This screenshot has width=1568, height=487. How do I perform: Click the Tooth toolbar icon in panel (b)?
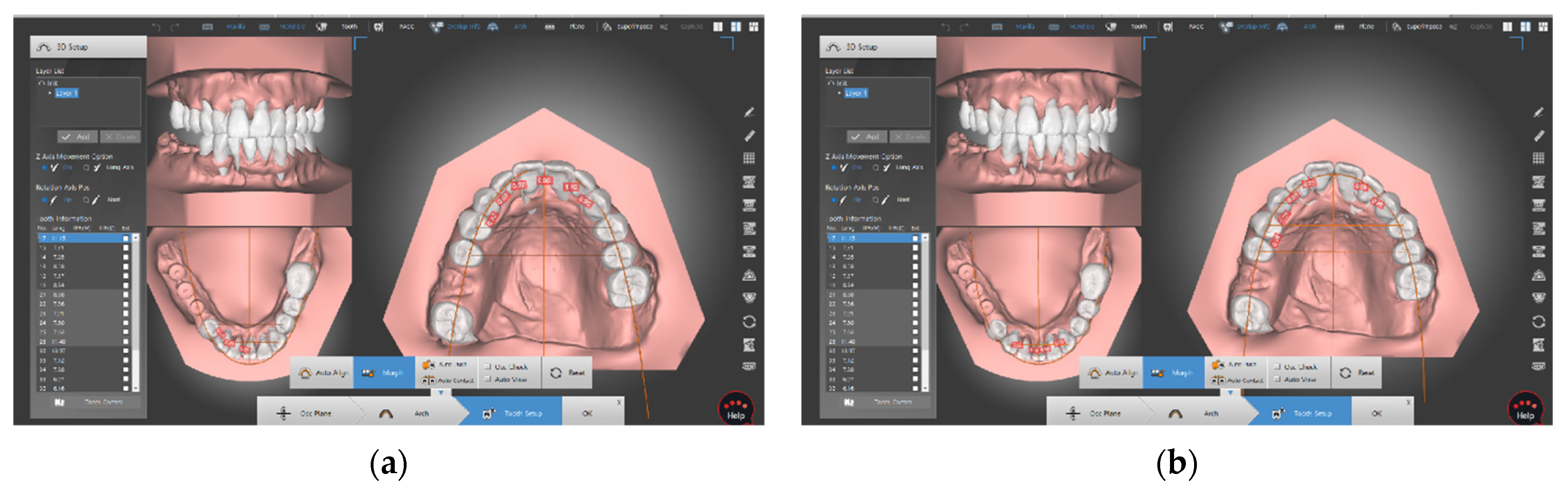1111,27
